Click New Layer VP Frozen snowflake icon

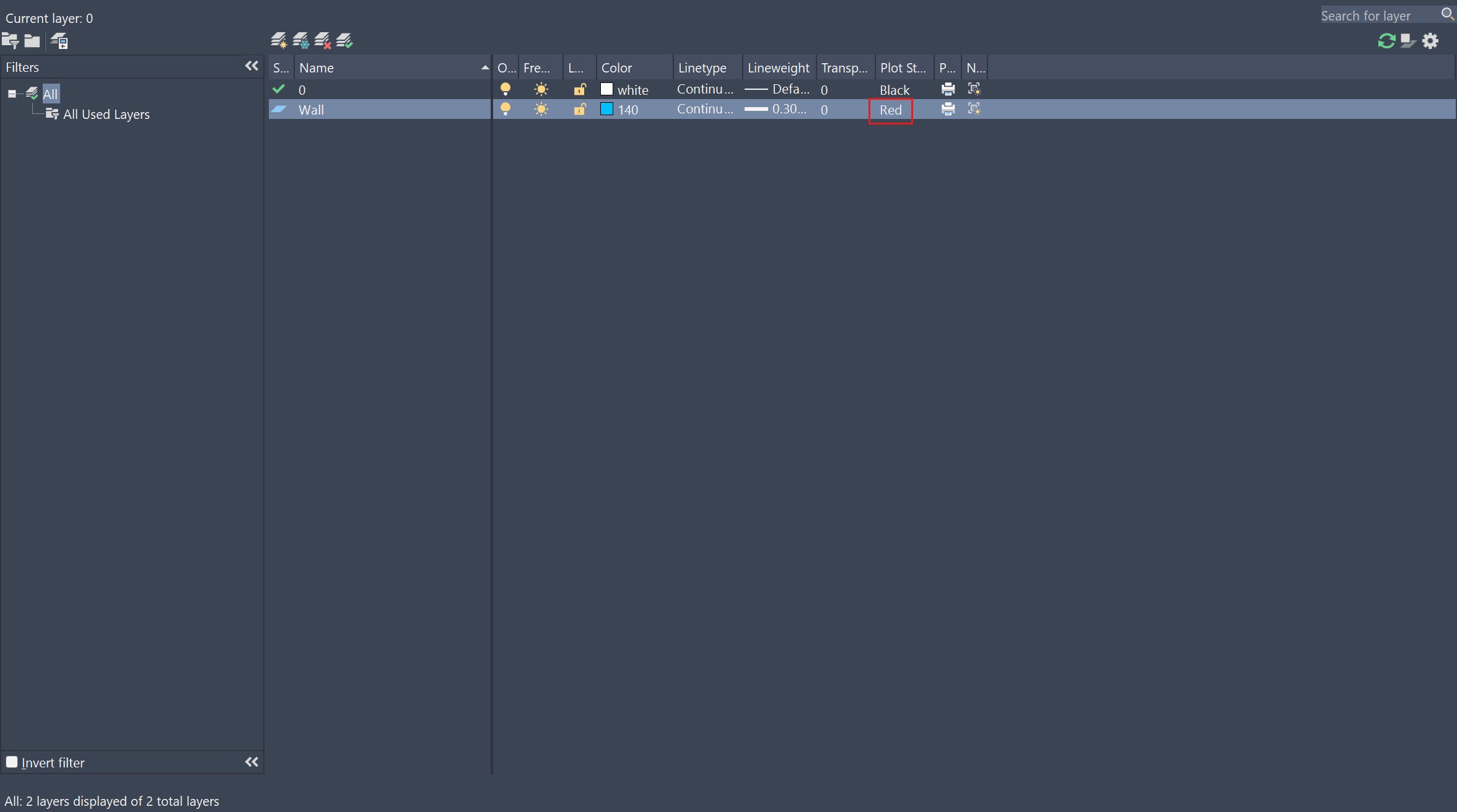pos(301,41)
